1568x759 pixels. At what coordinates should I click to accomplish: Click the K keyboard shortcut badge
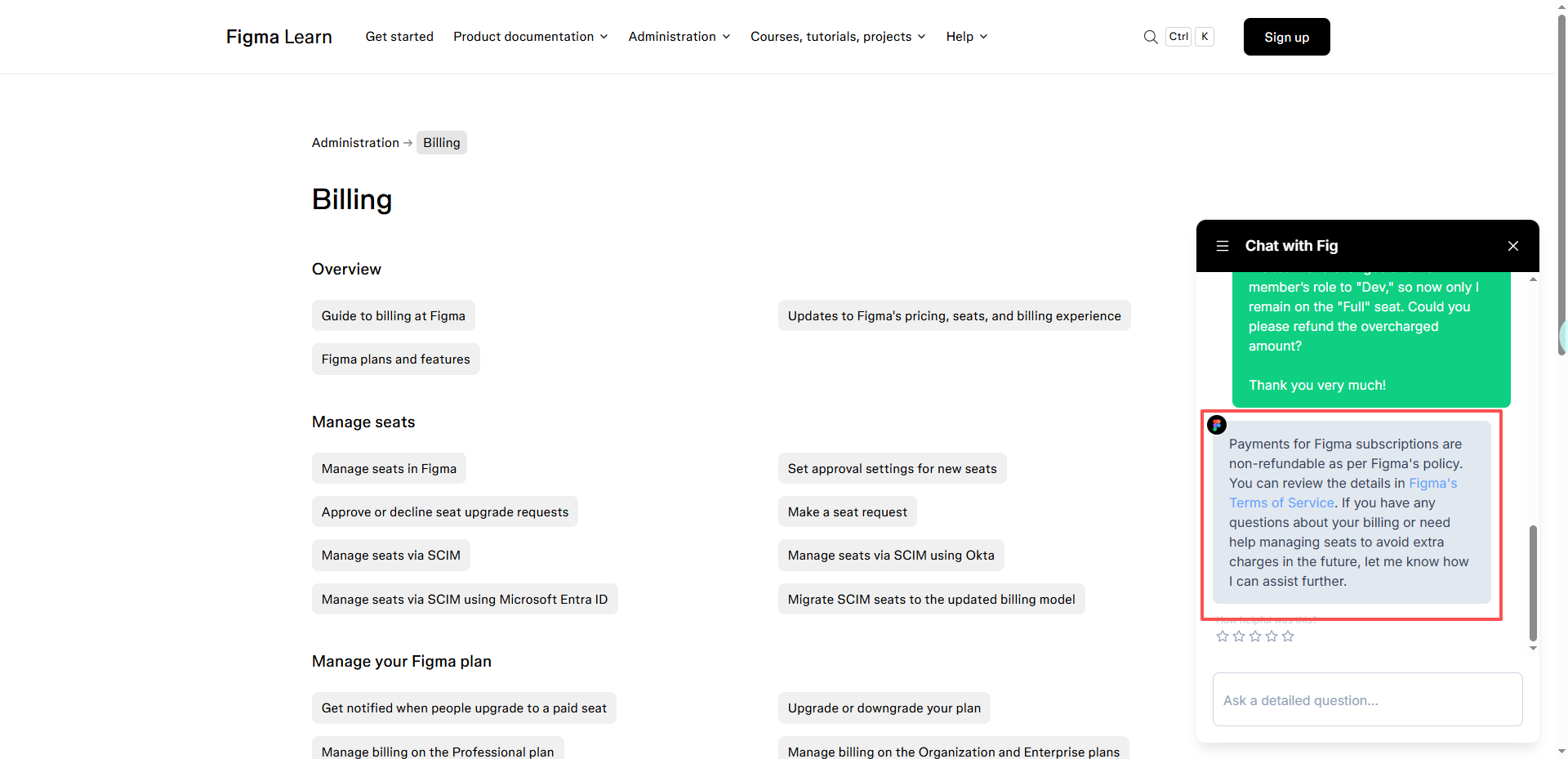point(1205,37)
